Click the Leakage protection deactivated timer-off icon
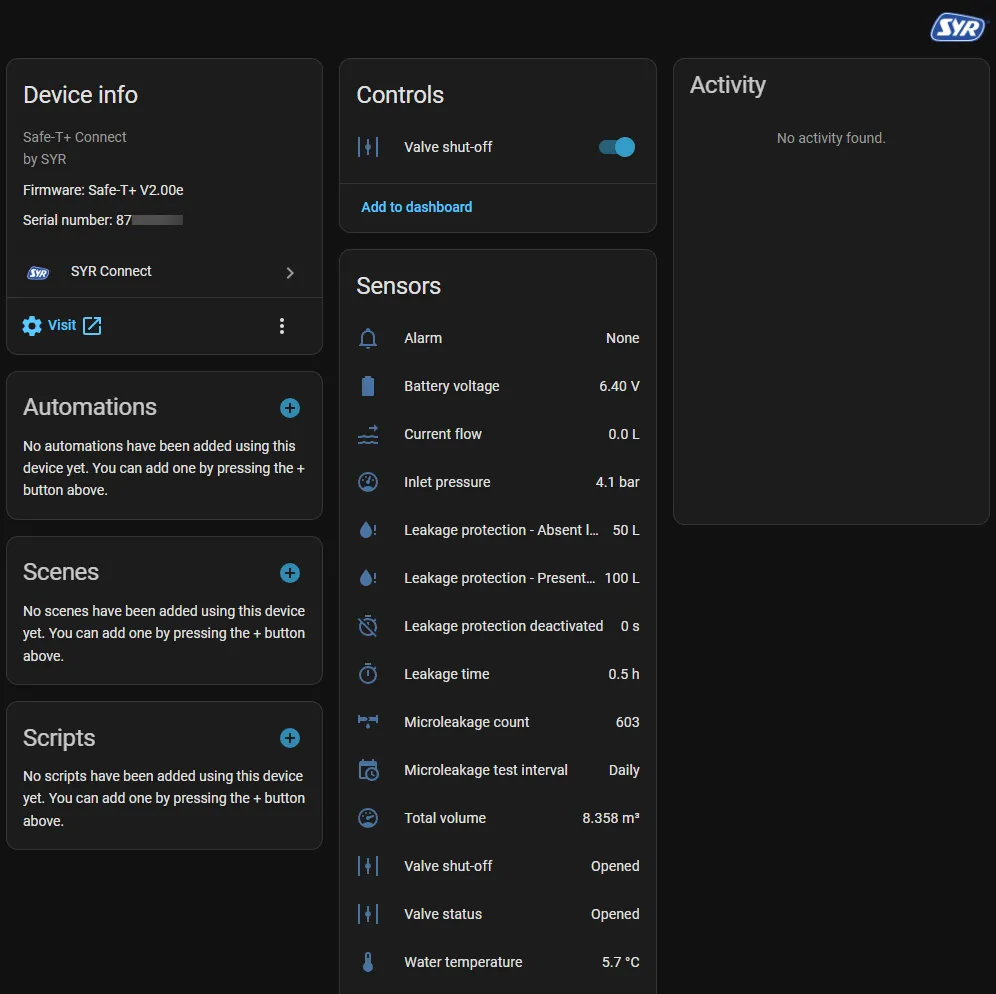Viewport: 996px width, 994px height. (x=368, y=626)
